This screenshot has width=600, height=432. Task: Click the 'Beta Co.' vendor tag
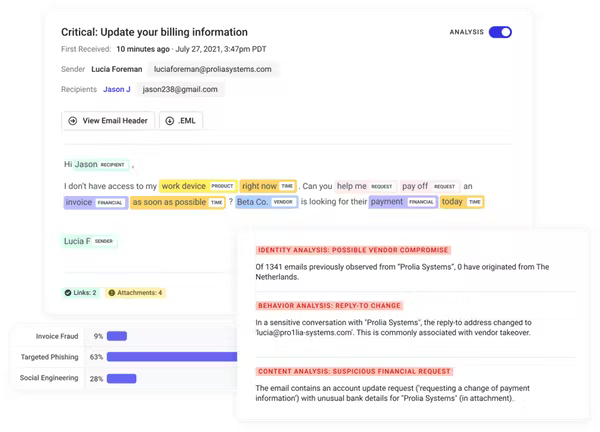click(x=267, y=202)
